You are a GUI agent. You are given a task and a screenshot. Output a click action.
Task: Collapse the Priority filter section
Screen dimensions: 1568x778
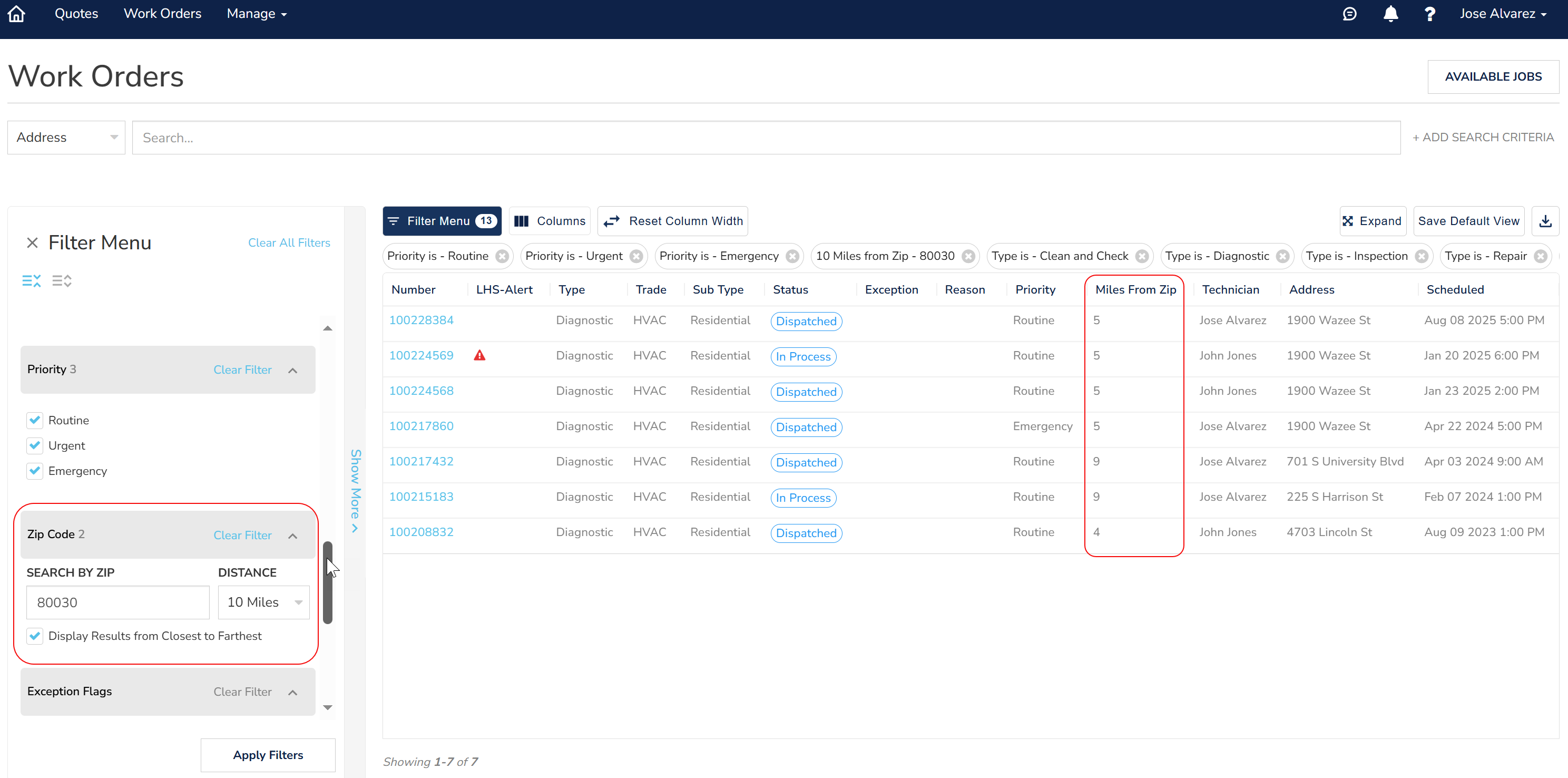293,369
